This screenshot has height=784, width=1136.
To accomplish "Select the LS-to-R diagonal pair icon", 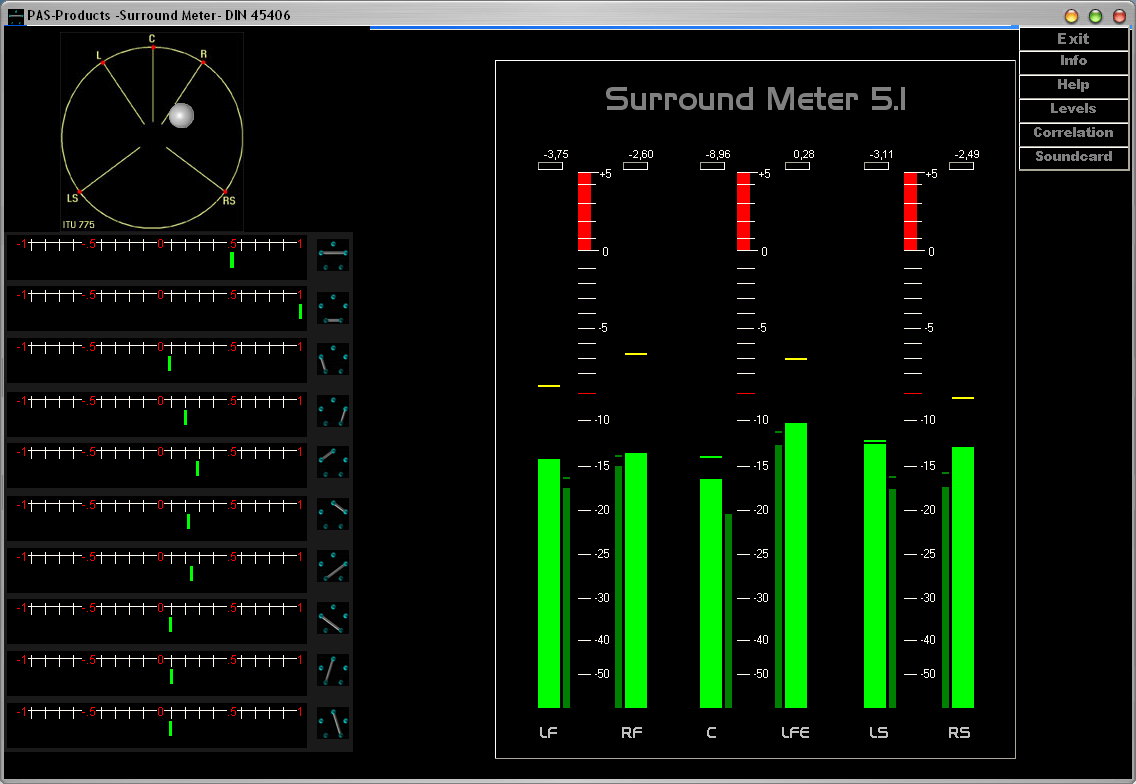I will [x=333, y=566].
